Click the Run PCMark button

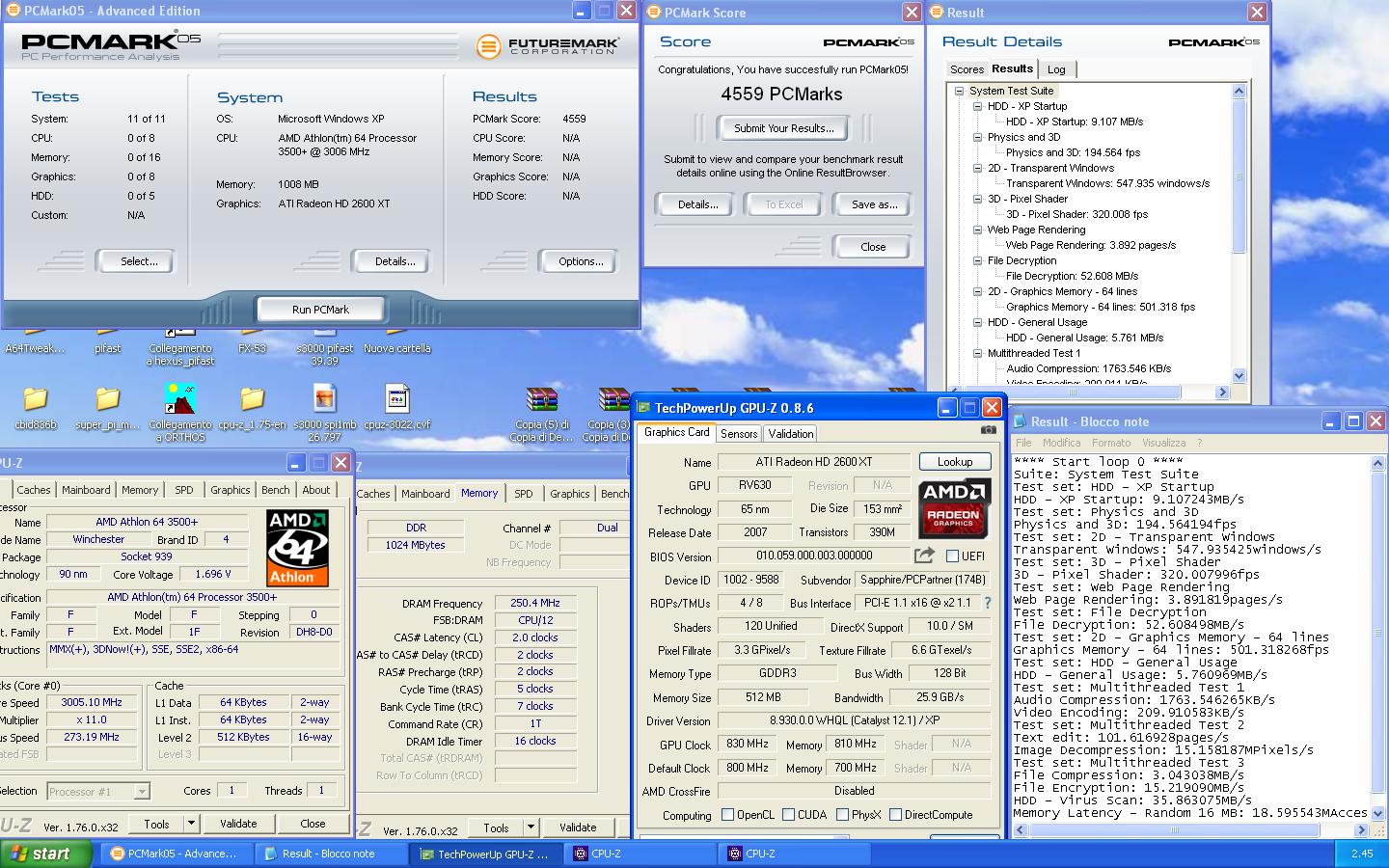320,310
